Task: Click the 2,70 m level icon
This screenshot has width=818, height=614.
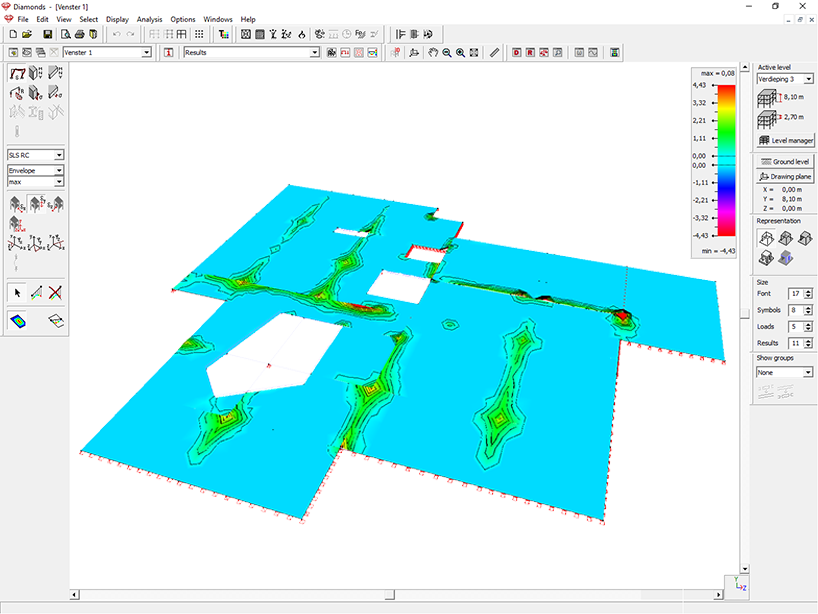Action: point(768,119)
